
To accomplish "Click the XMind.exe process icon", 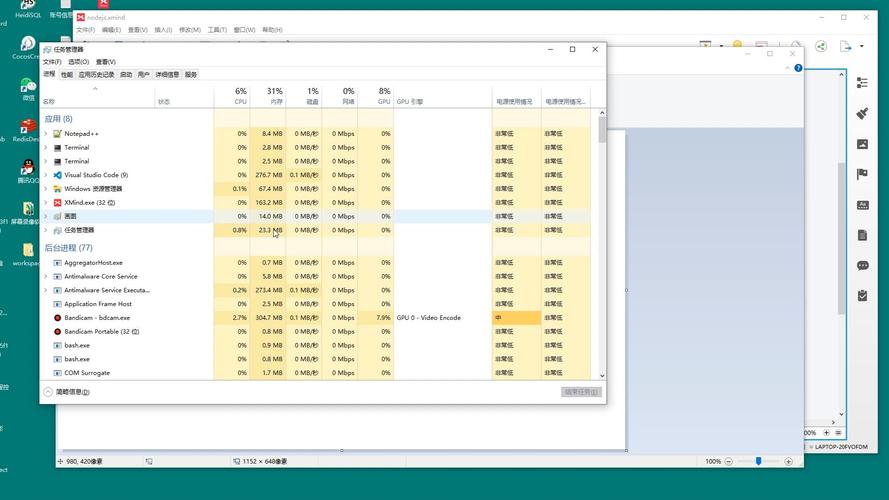I will coord(57,202).
